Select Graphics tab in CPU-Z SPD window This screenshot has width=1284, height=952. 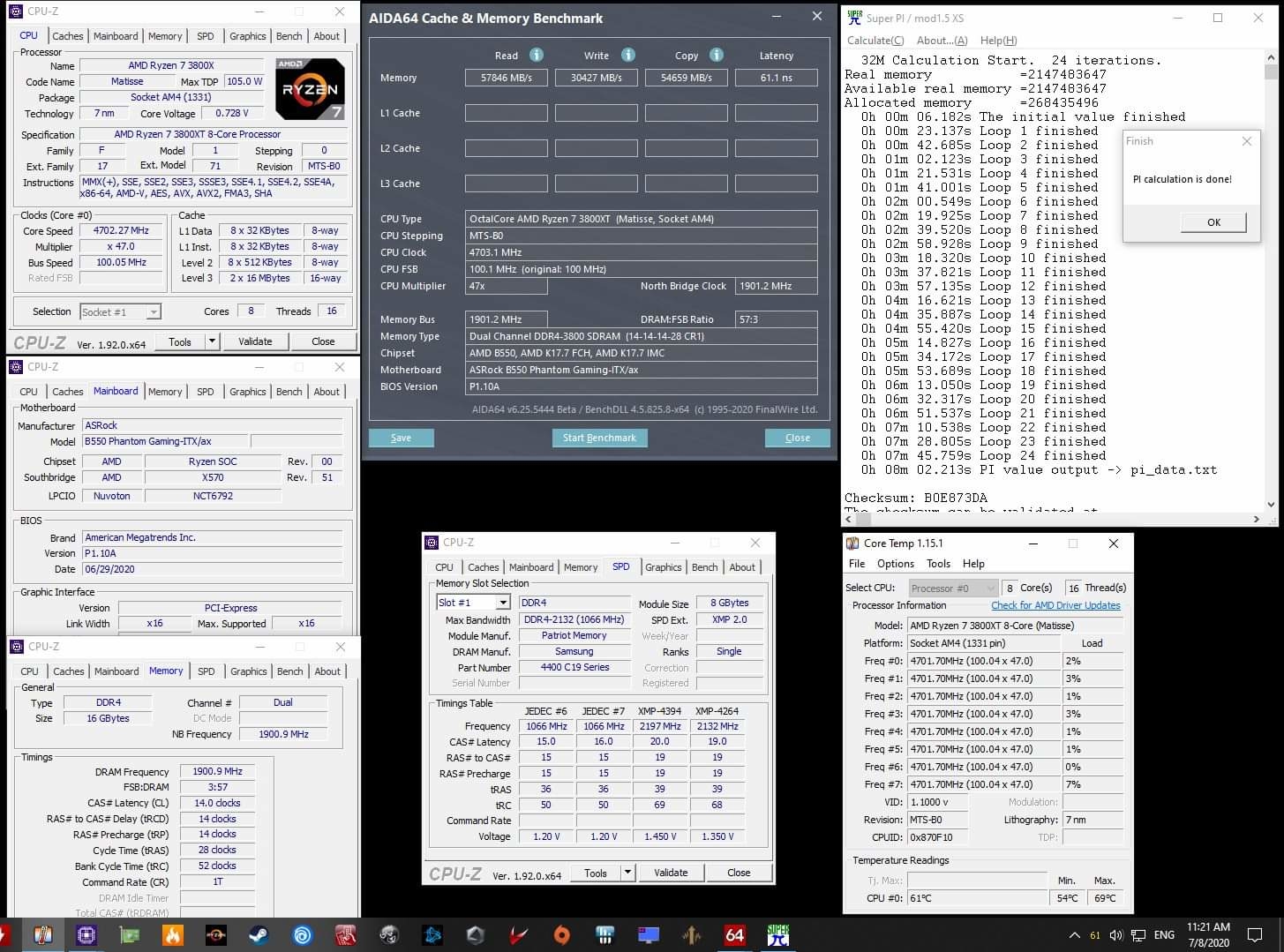point(663,567)
